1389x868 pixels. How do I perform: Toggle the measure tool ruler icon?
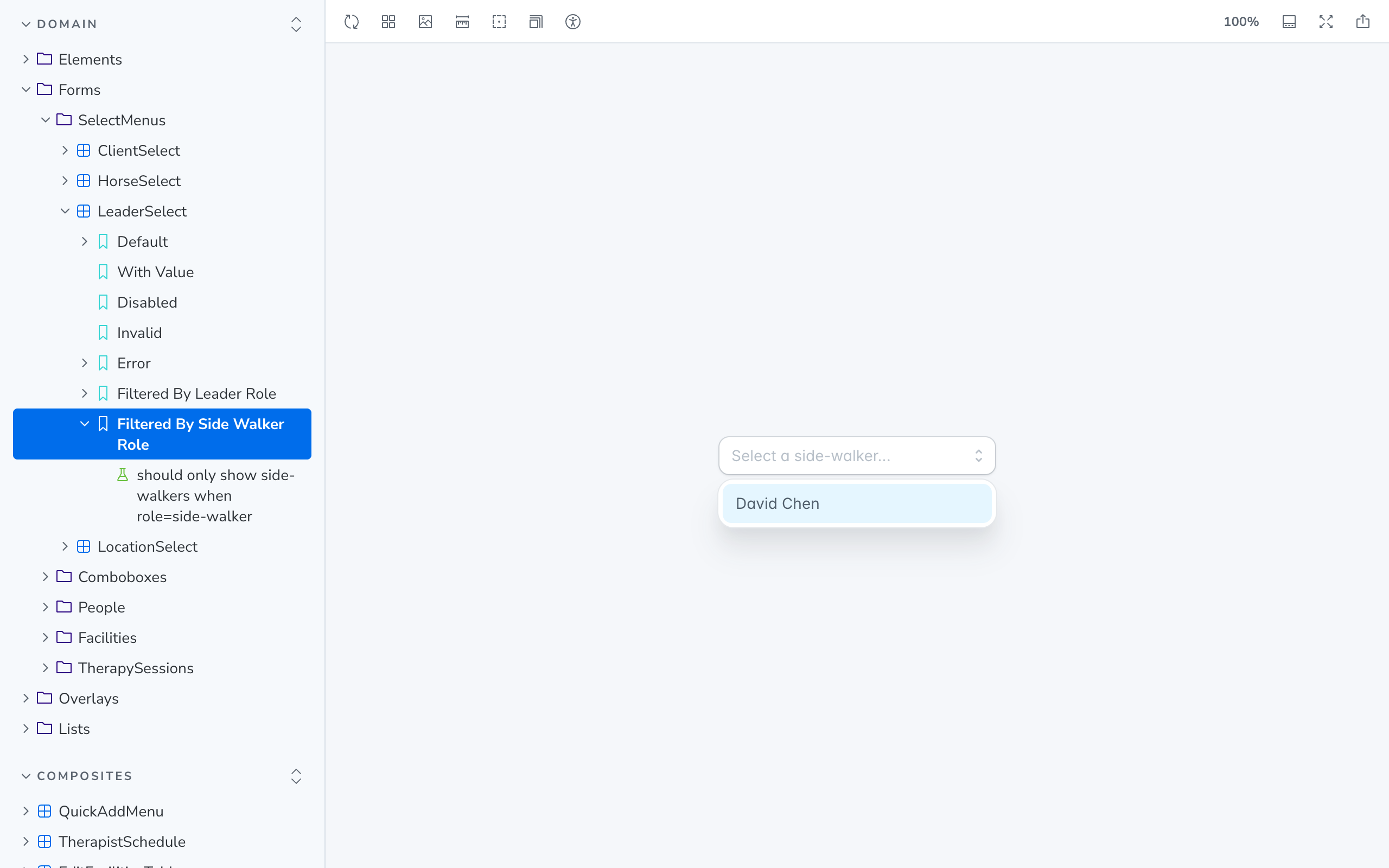[462, 22]
